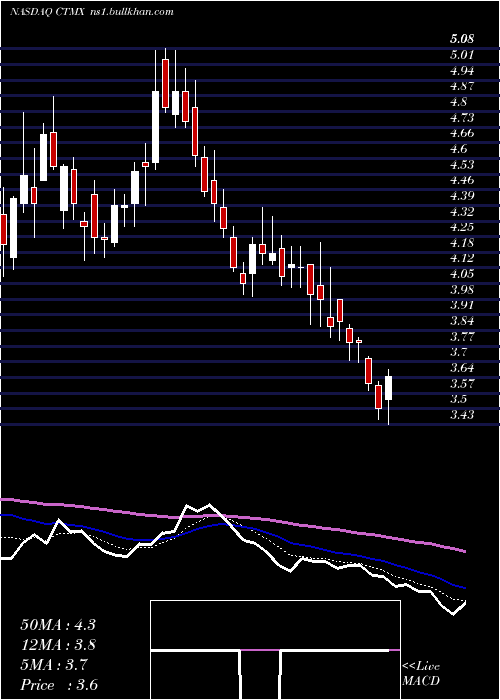
Task: Click the 4.05 price level label
Action: pos(462,274)
